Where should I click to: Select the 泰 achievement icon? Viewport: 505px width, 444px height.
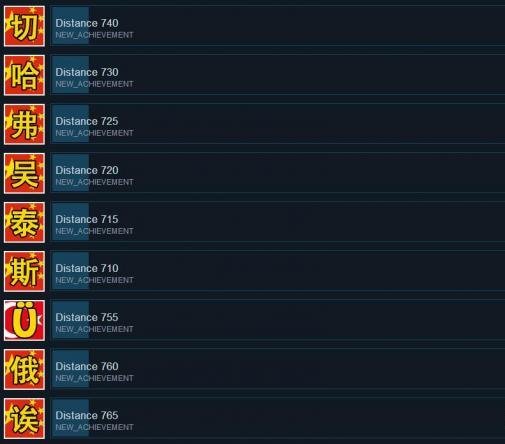click(24, 222)
